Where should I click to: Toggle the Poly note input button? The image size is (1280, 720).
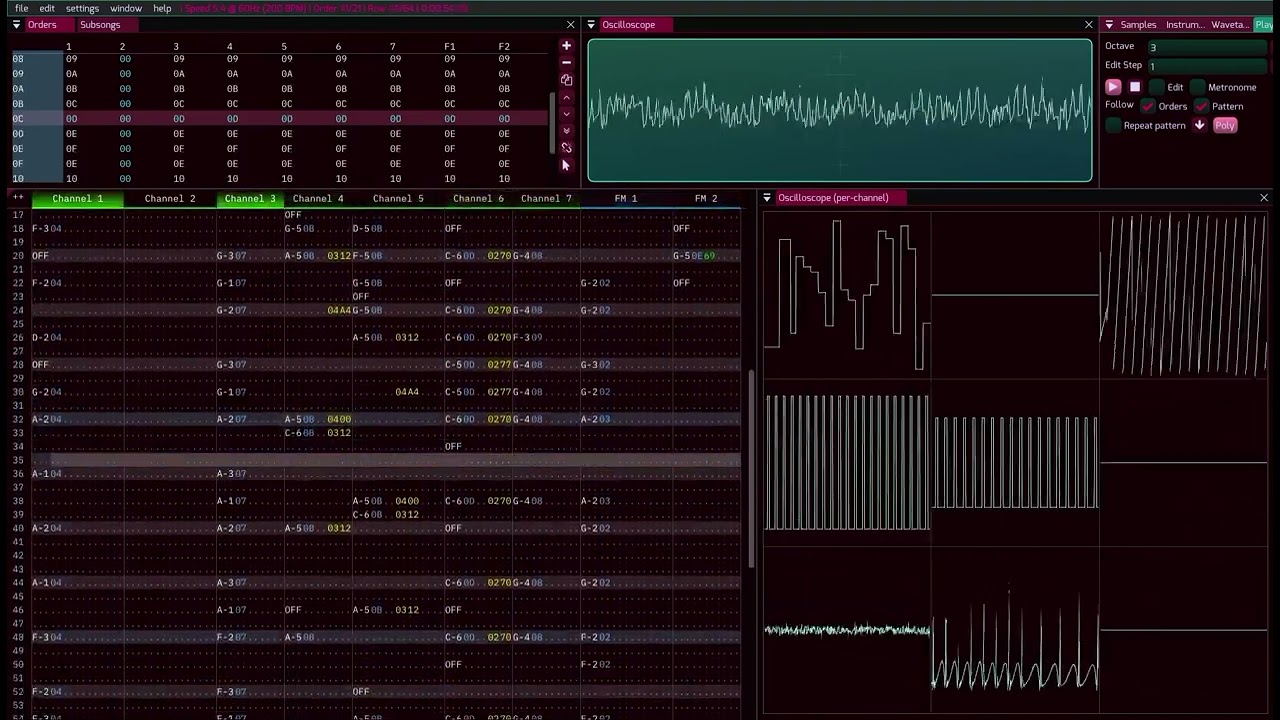pyautogui.click(x=1225, y=125)
